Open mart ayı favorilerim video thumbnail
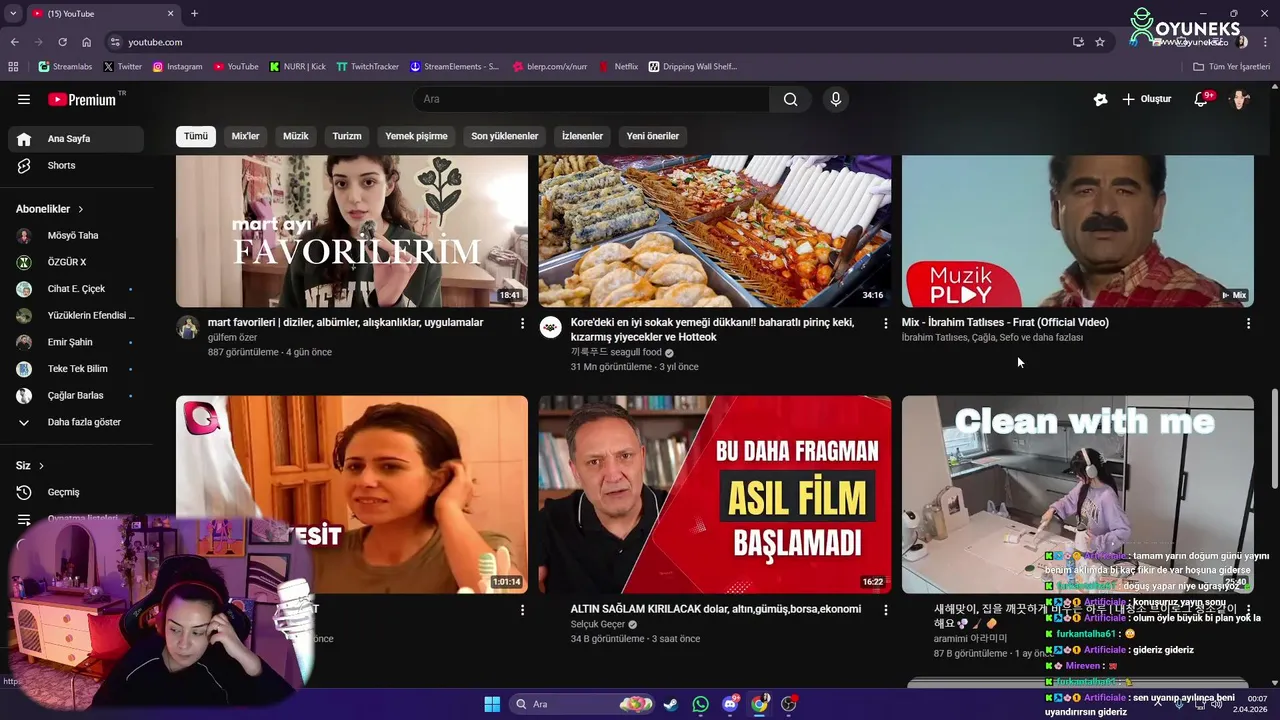 (x=352, y=231)
